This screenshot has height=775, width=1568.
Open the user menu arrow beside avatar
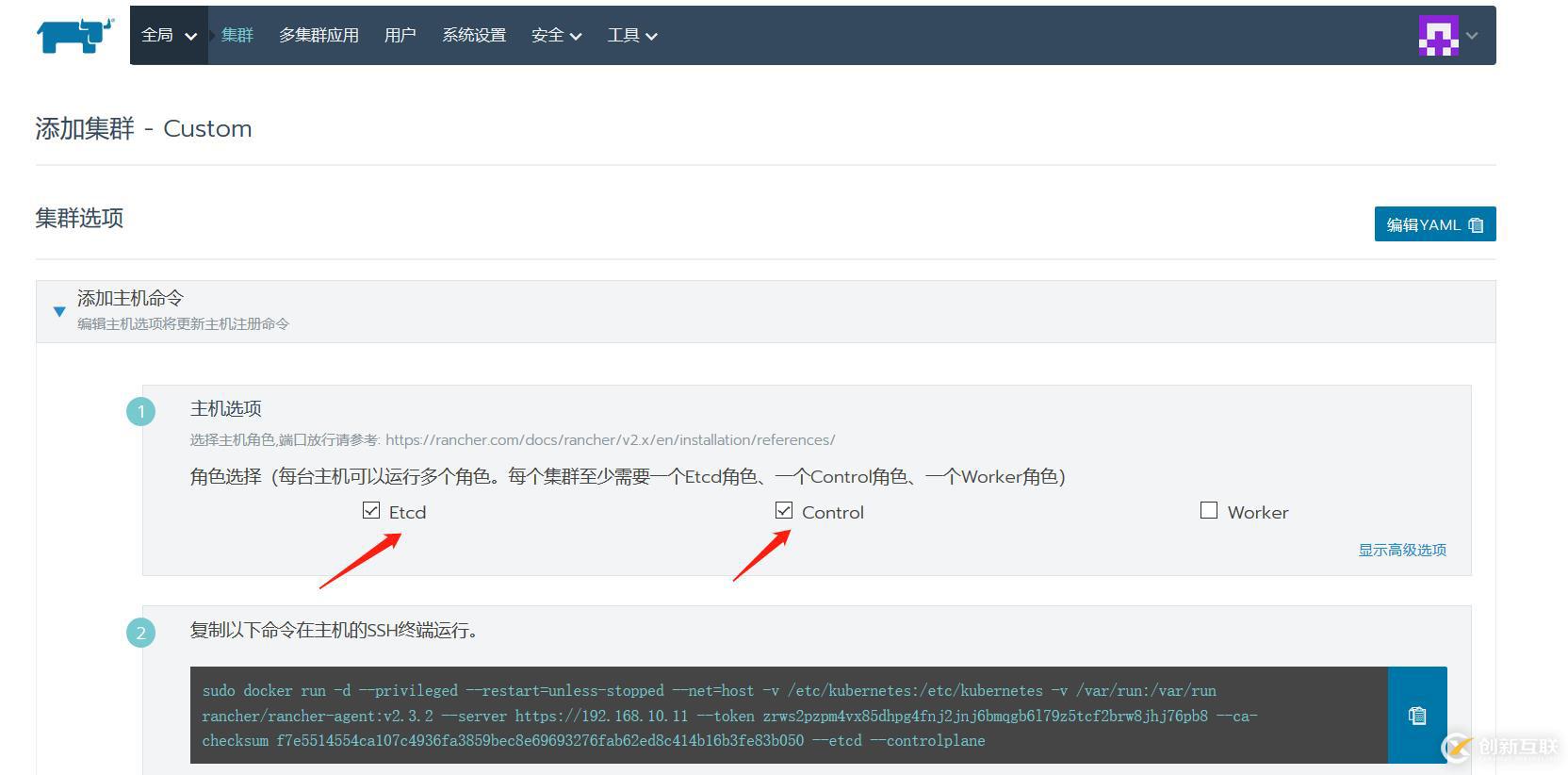1472,36
